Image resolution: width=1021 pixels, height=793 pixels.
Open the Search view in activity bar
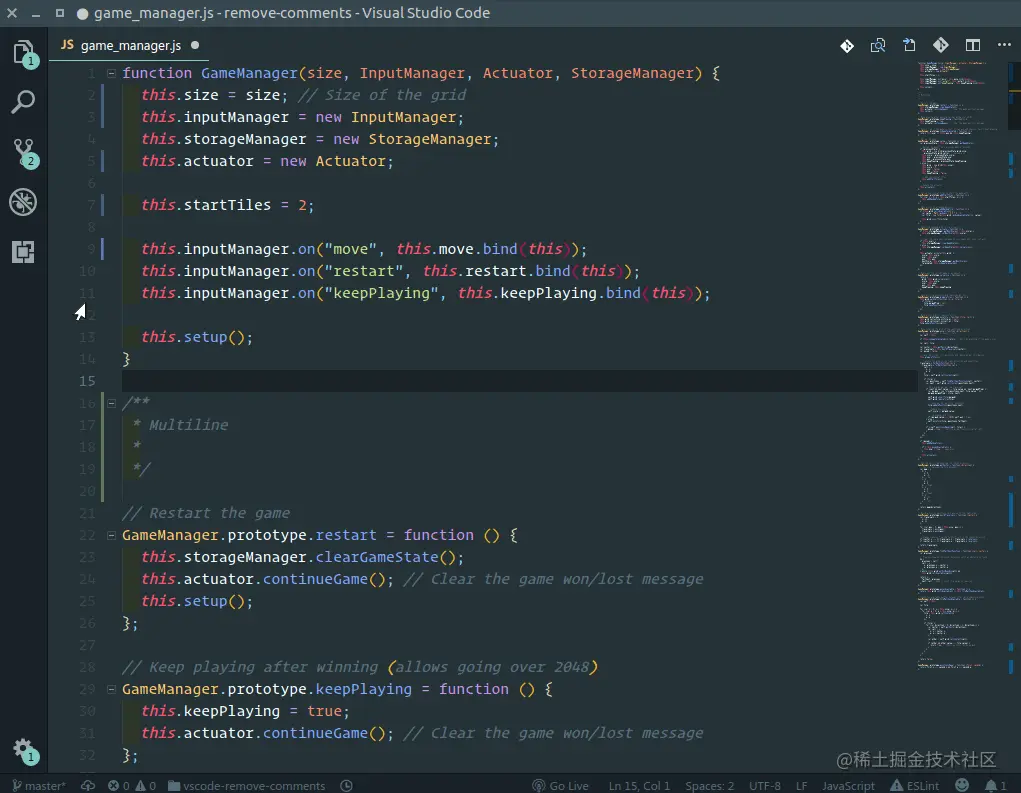(23, 102)
